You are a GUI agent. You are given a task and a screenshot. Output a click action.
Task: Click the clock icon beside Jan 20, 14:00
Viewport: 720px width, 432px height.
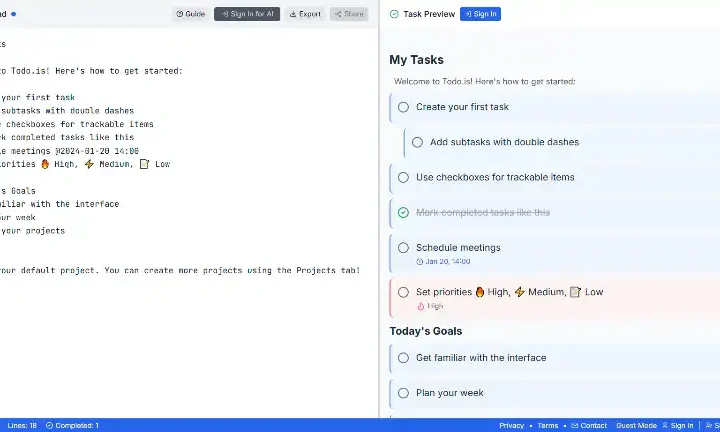tap(420, 262)
